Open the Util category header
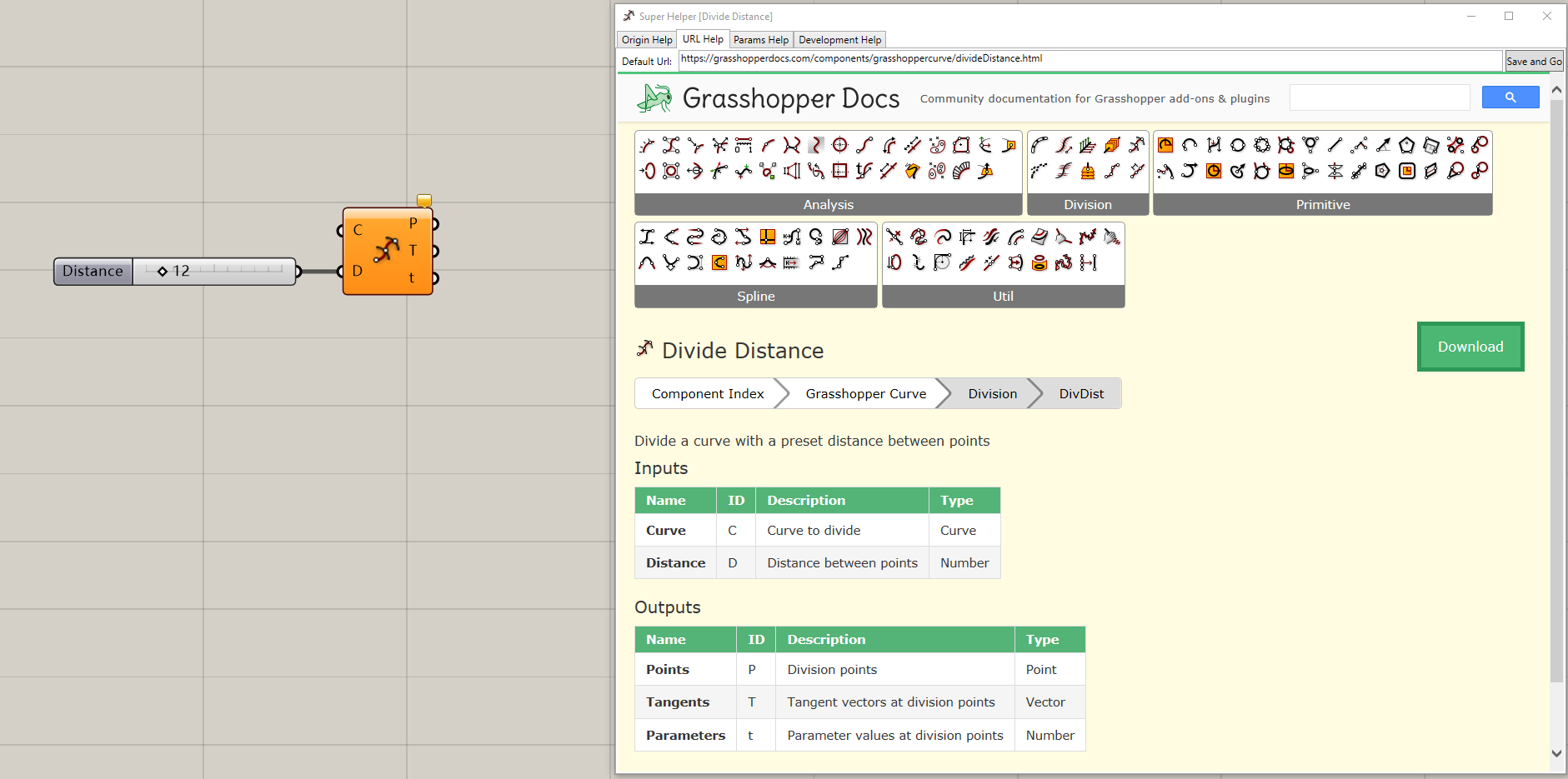1568x779 pixels. pos(1004,296)
